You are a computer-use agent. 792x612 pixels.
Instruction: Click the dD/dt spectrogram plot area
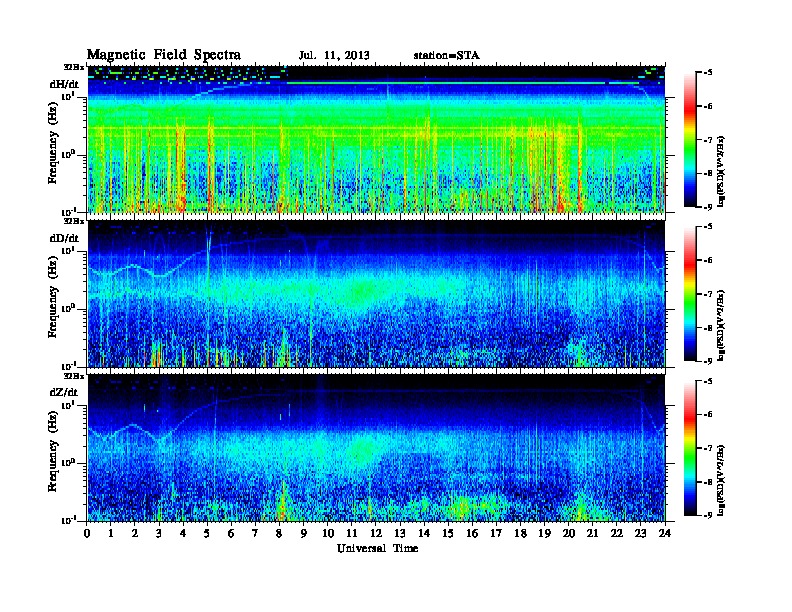coord(376,293)
